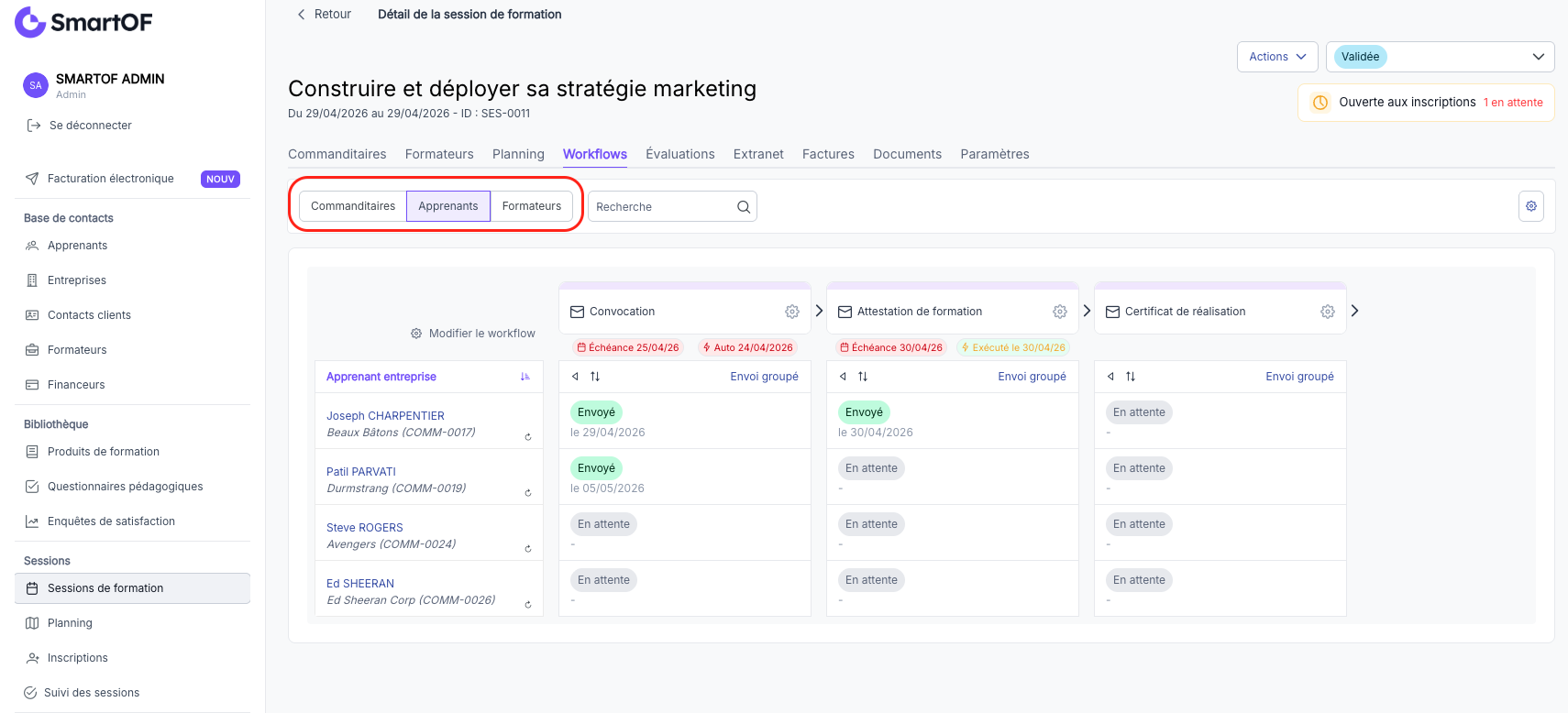
Task: Click the Produits de formation icon
Action: [32, 452]
